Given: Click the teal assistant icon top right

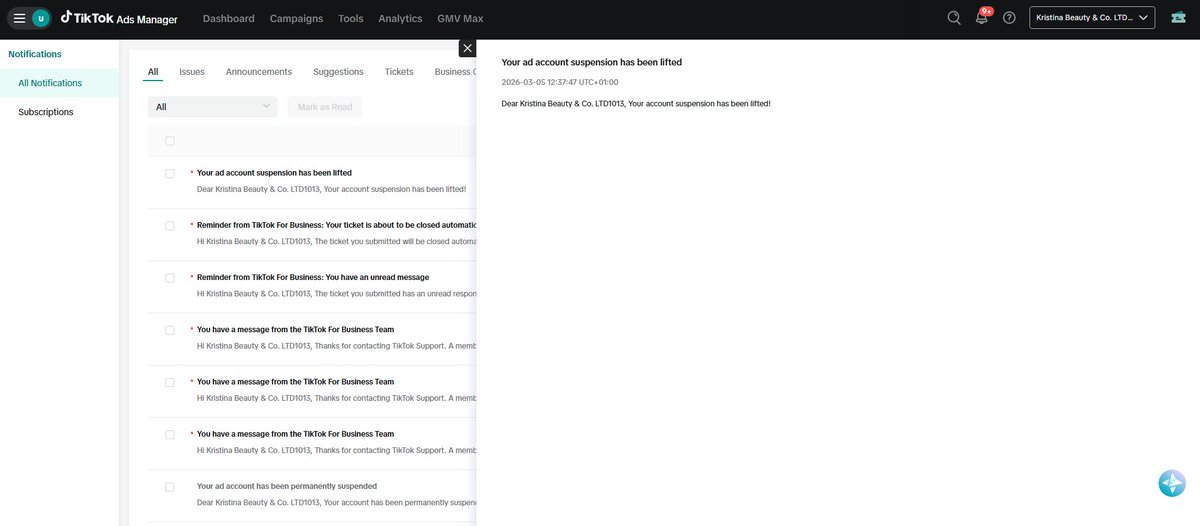Looking at the screenshot, I should point(1179,18).
